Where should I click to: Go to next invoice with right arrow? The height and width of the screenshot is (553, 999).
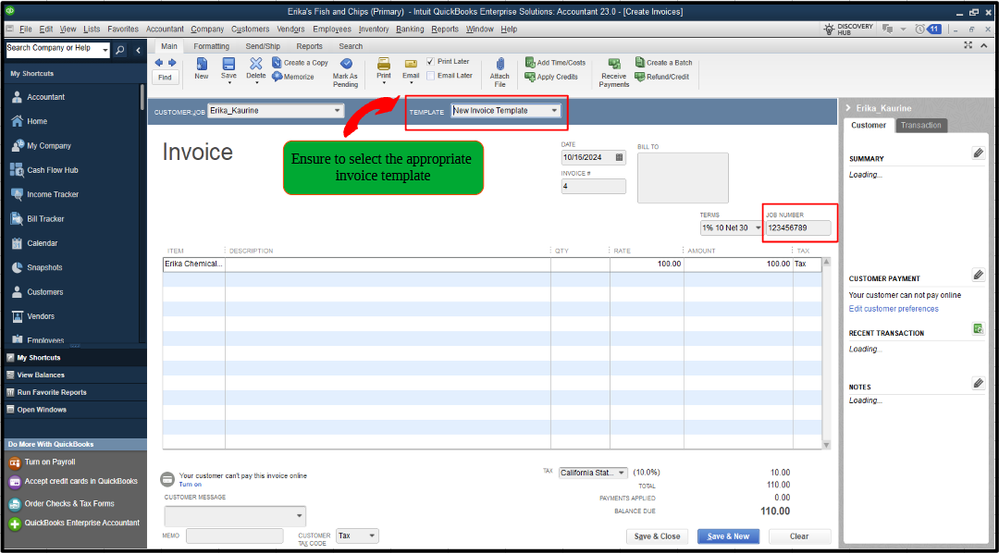(x=172, y=62)
